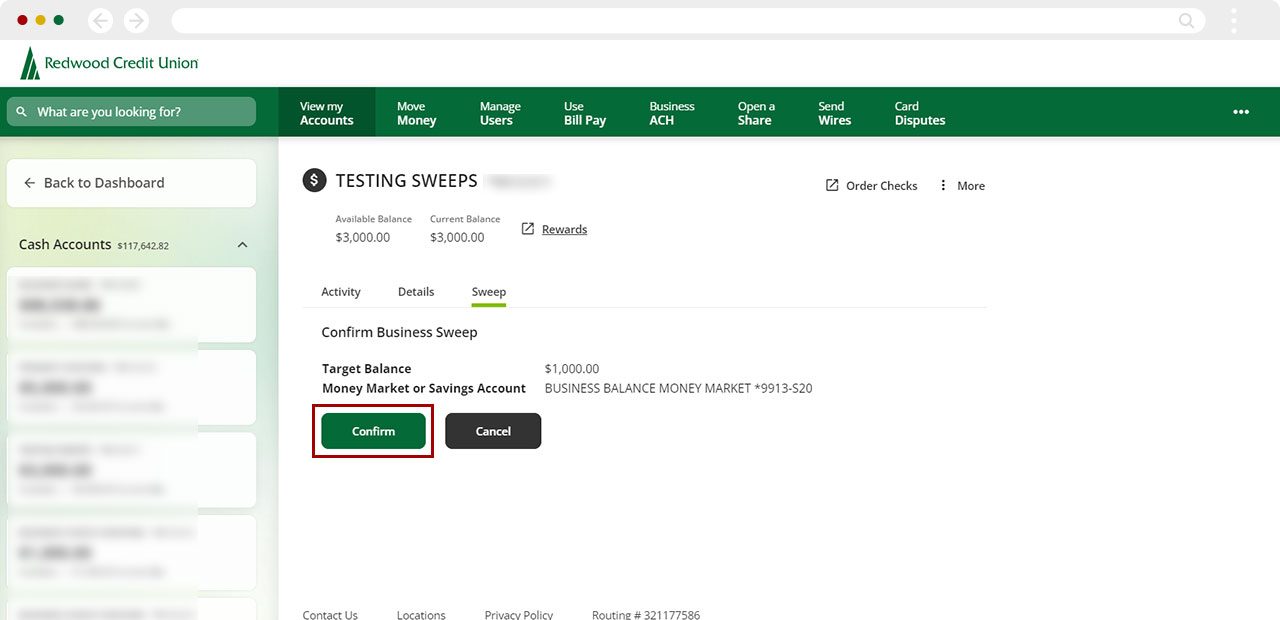This screenshot has height=620, width=1280.
Task: Click the dollar sign account icon
Action: pyautogui.click(x=314, y=180)
